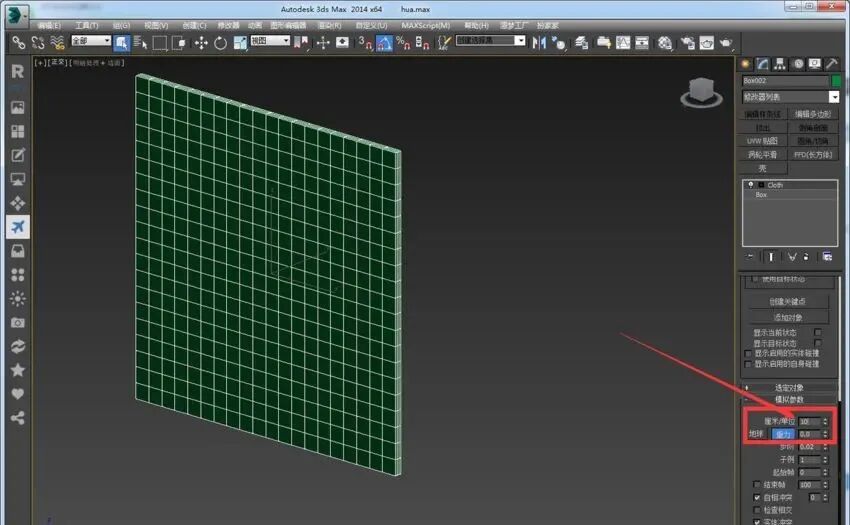Choose the Rectangular Selection Region icon
This screenshot has width=850, height=525.
point(159,43)
